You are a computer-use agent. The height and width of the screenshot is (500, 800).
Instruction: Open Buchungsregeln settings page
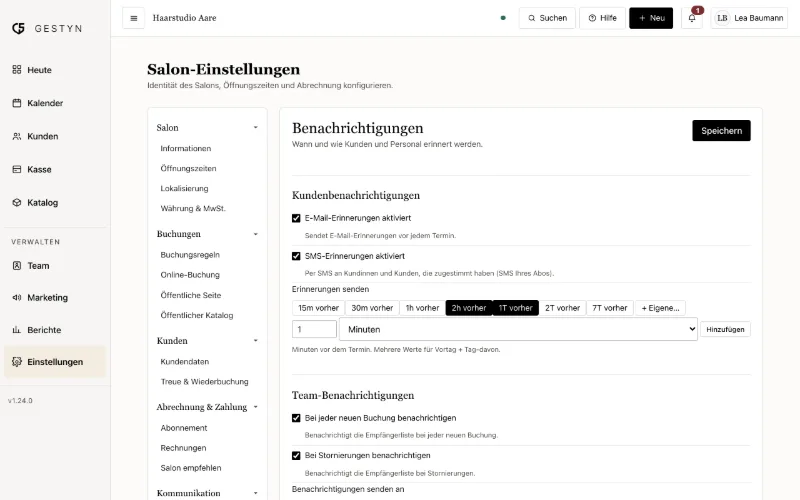click(190, 255)
